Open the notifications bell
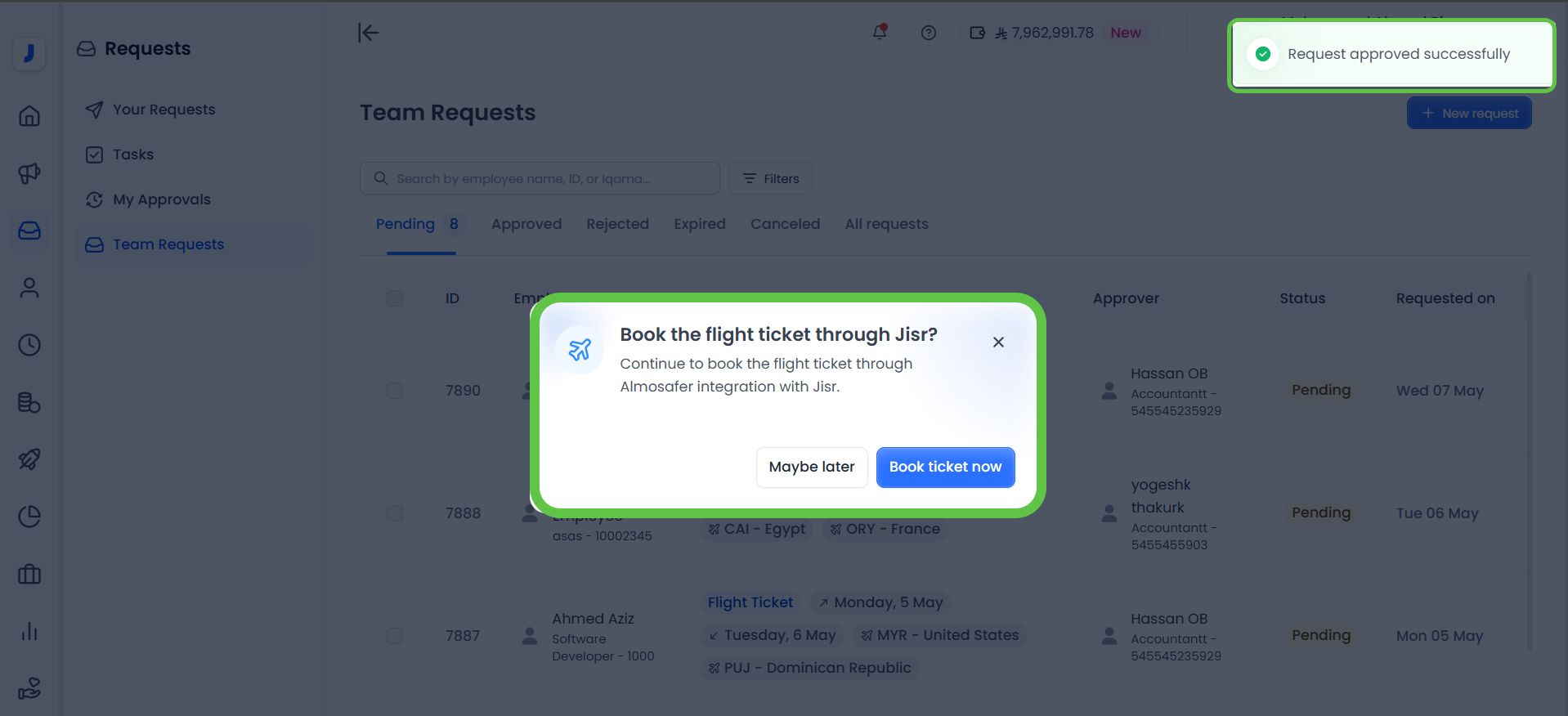Screen dimensions: 1568x716 pos(879,33)
